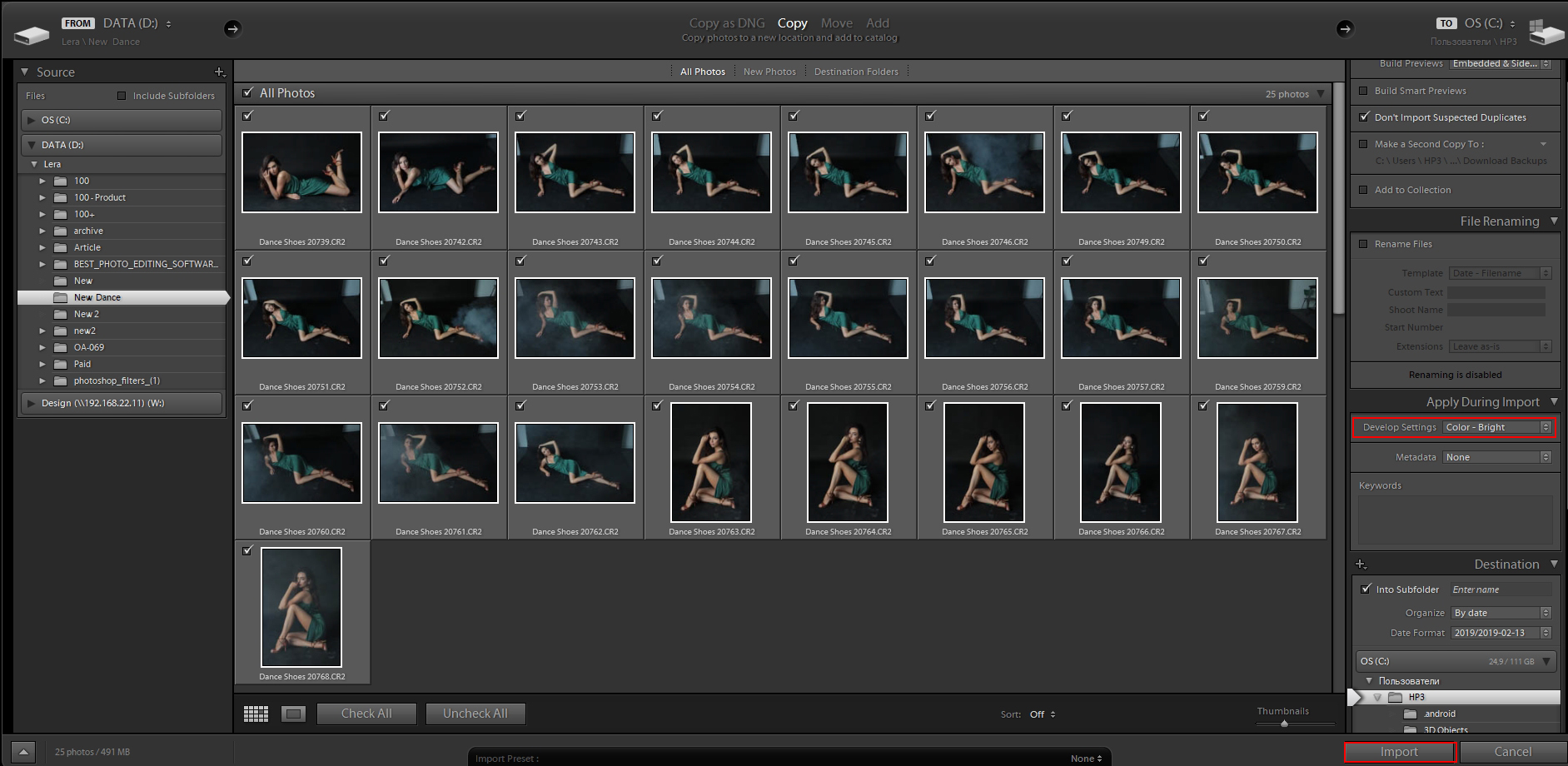
Task: Enable Build Smart Previews
Action: click(1364, 91)
